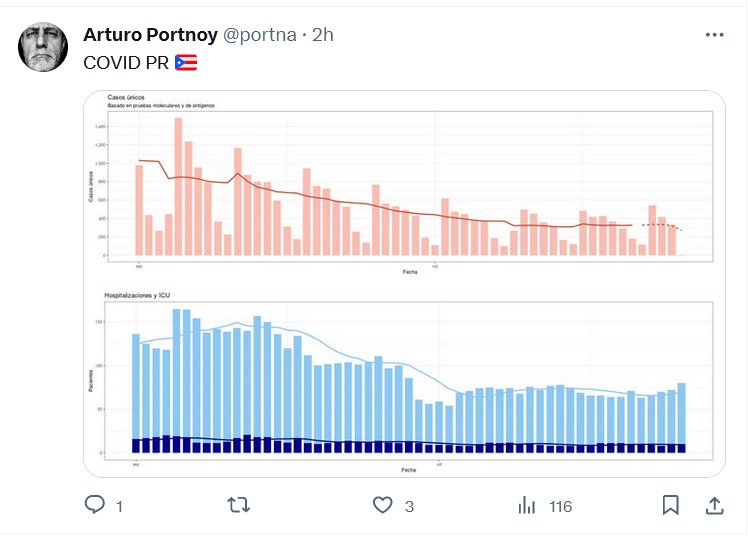Bookmark this COVID PR post
Viewport: 748px width, 536px height.
pos(671,506)
